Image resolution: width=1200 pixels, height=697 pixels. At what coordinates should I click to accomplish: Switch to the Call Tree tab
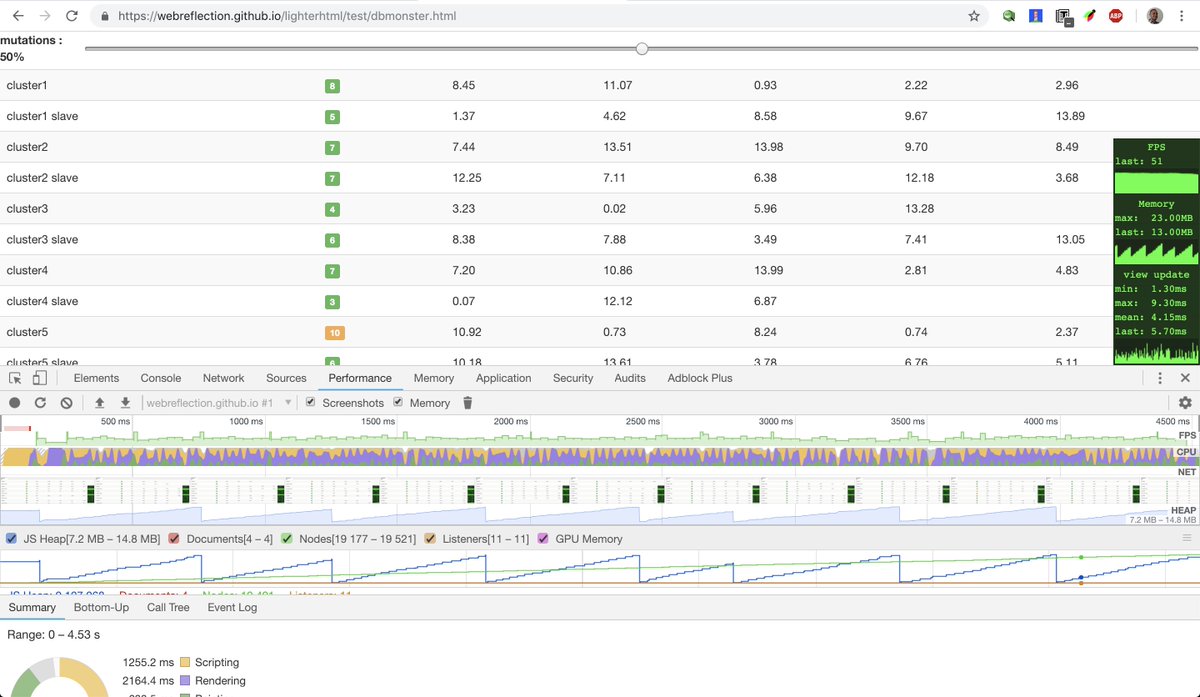(x=168, y=607)
